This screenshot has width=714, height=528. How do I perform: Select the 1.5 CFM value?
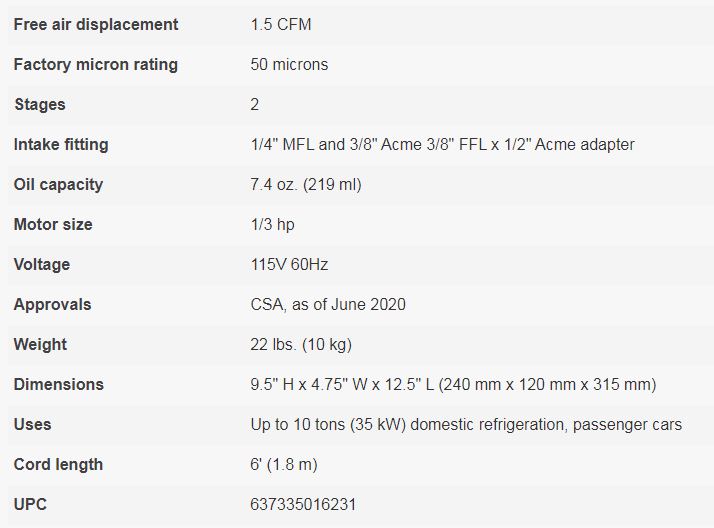[x=281, y=24]
